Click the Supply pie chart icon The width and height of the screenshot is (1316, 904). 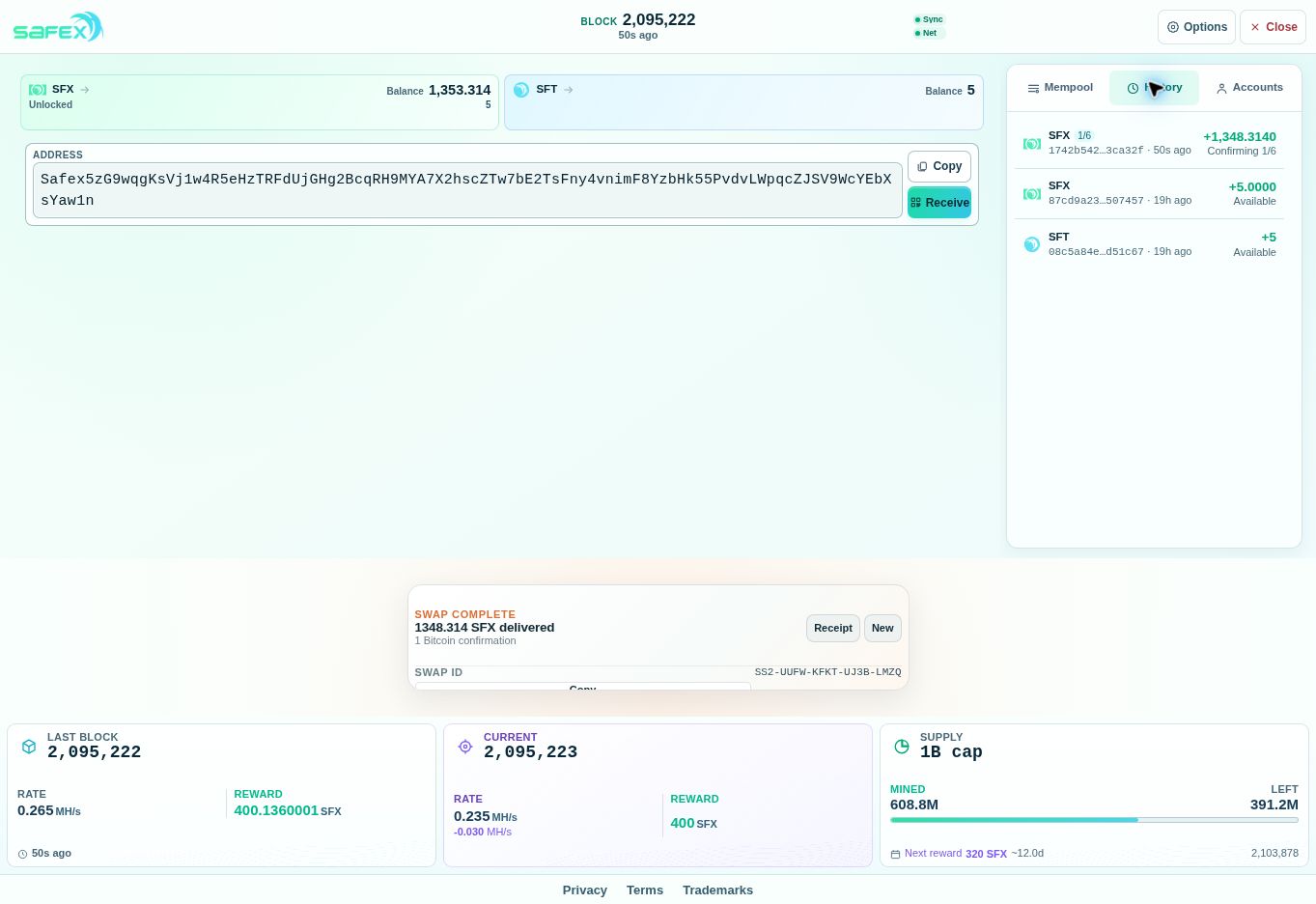902,747
